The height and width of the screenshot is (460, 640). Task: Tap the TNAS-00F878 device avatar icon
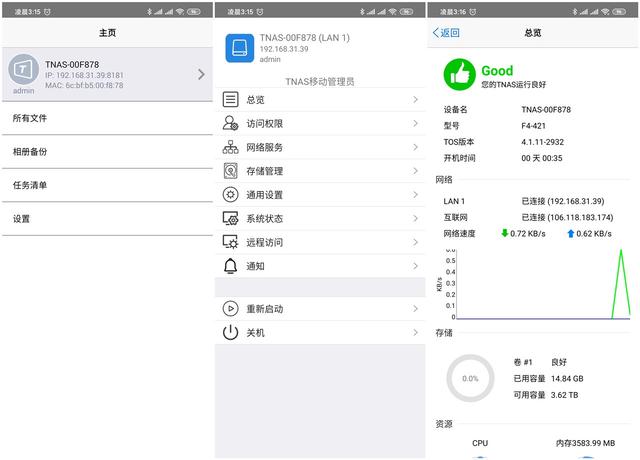(23, 70)
